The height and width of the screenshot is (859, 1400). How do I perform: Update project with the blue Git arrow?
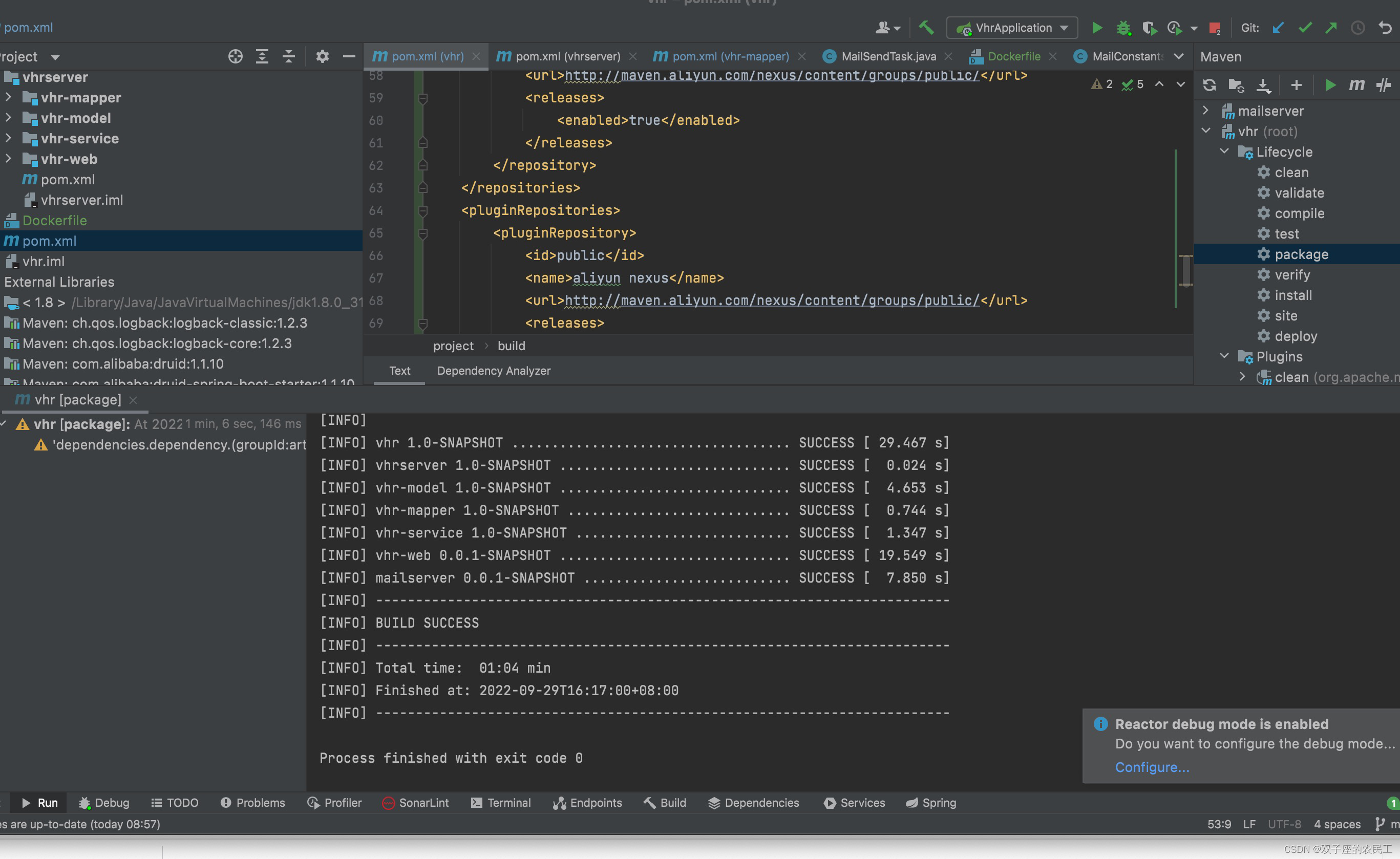point(1278,27)
